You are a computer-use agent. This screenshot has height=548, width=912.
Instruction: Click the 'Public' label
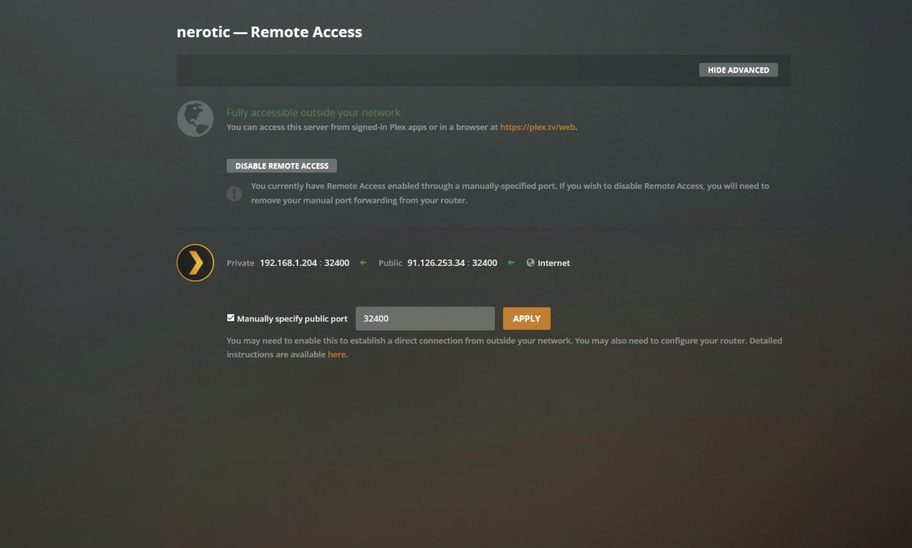click(390, 263)
